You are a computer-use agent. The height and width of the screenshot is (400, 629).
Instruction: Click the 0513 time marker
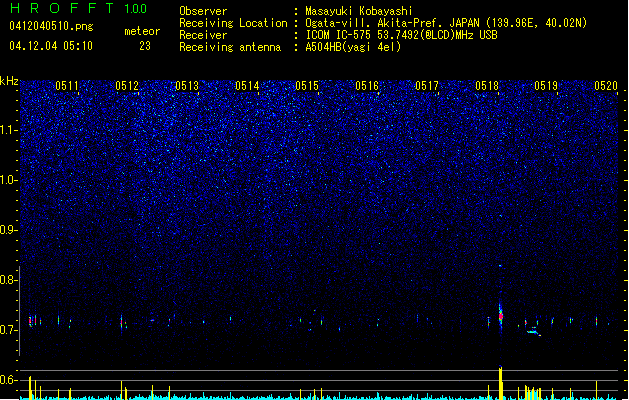click(187, 86)
